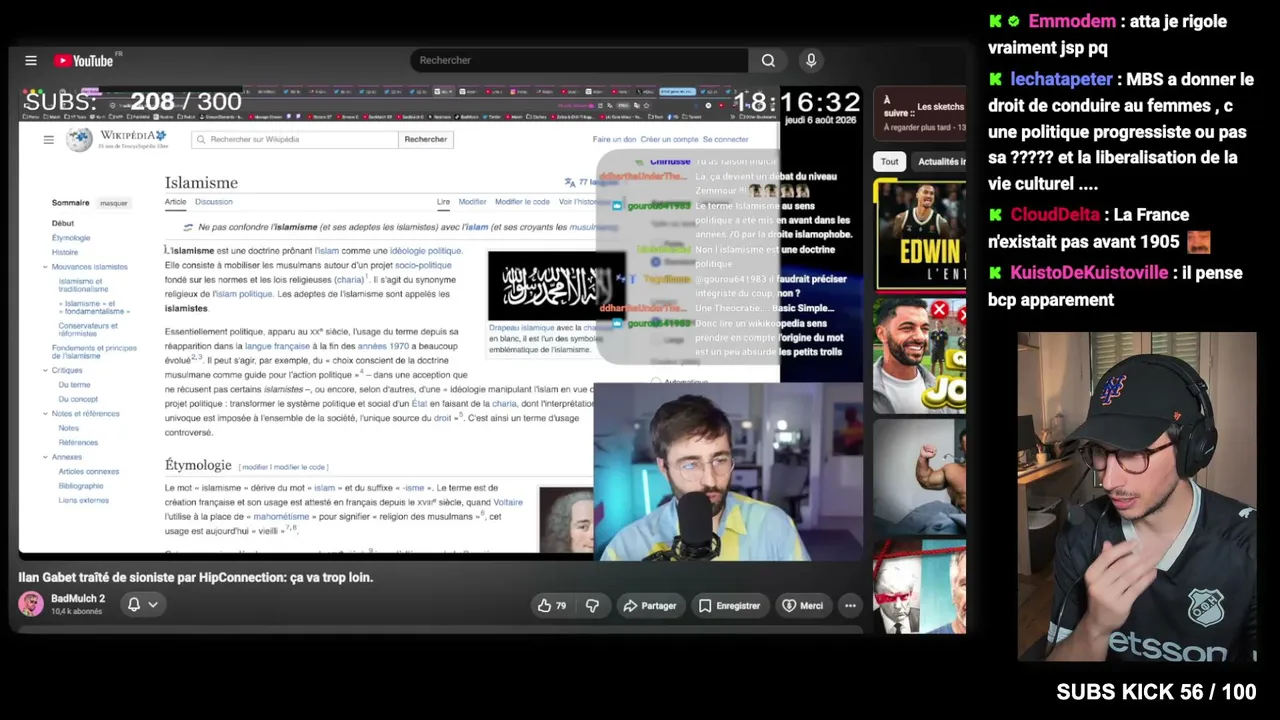Open Articles connexes in the Sommaire
The image size is (1280, 720).
88,471
